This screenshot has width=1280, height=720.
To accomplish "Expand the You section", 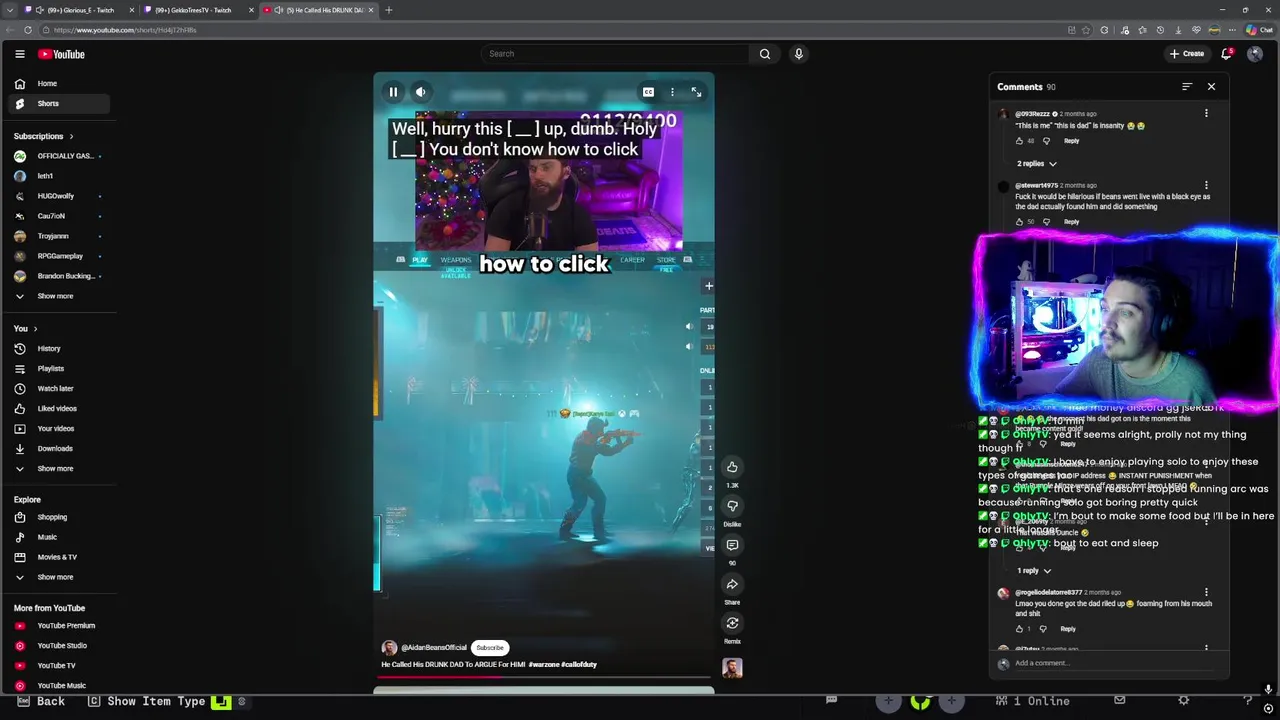I will (26, 329).
